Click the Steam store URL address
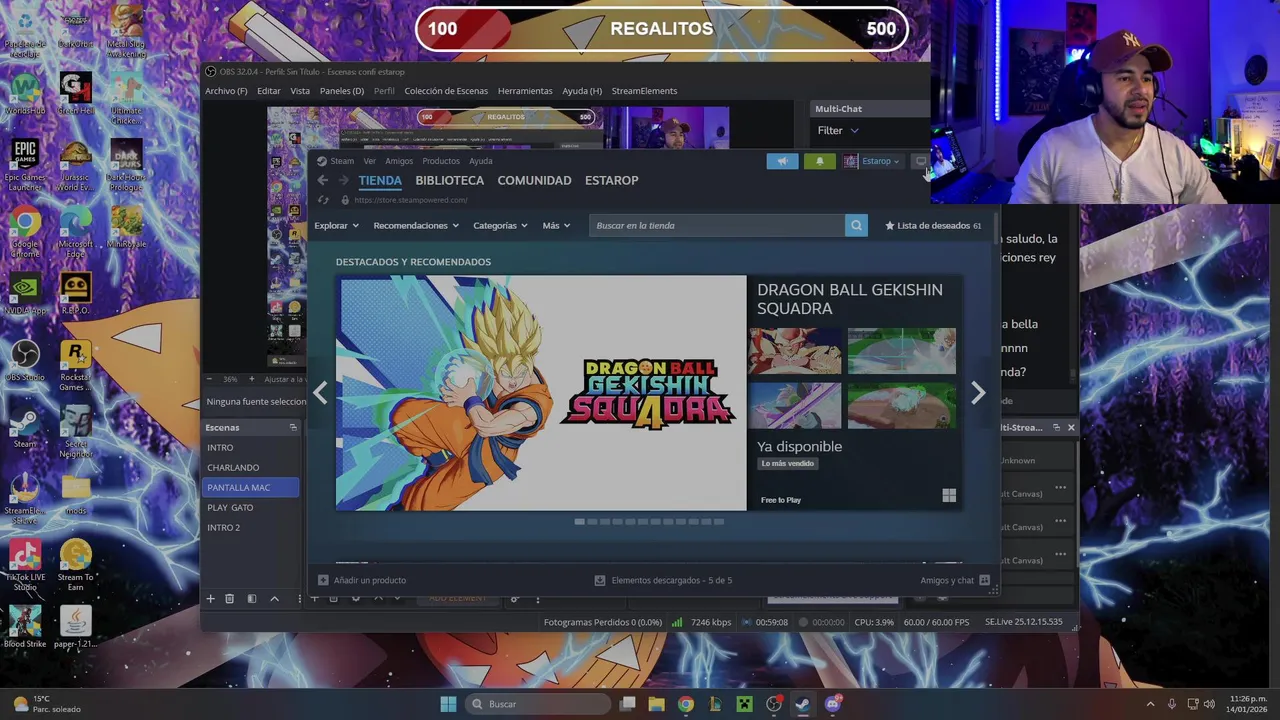Image resolution: width=1280 pixels, height=720 pixels. (411, 200)
